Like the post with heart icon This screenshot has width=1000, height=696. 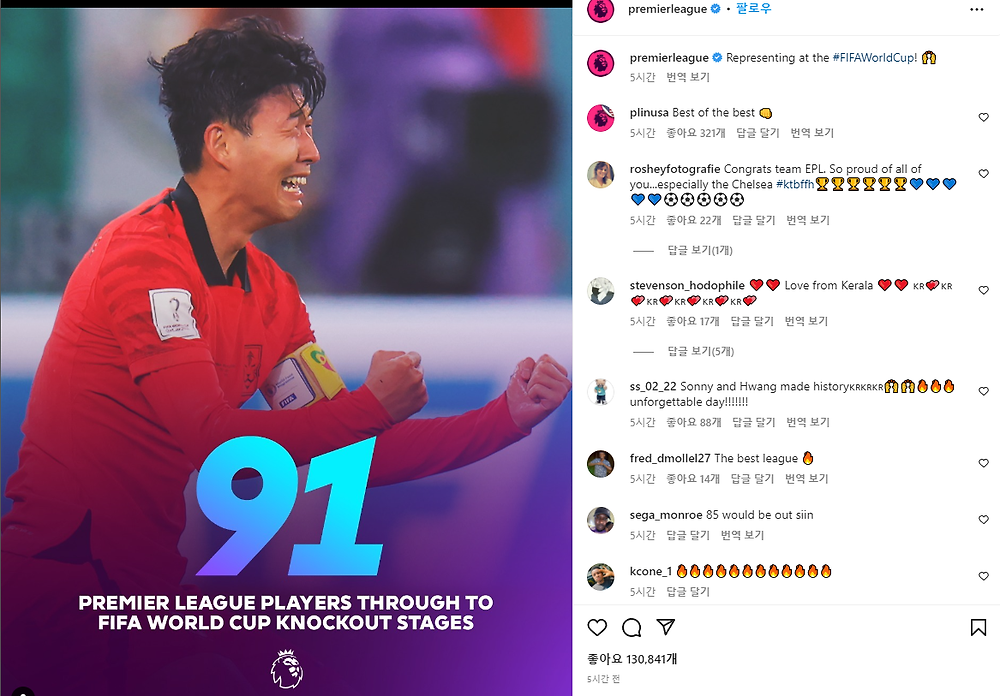pyautogui.click(x=597, y=628)
